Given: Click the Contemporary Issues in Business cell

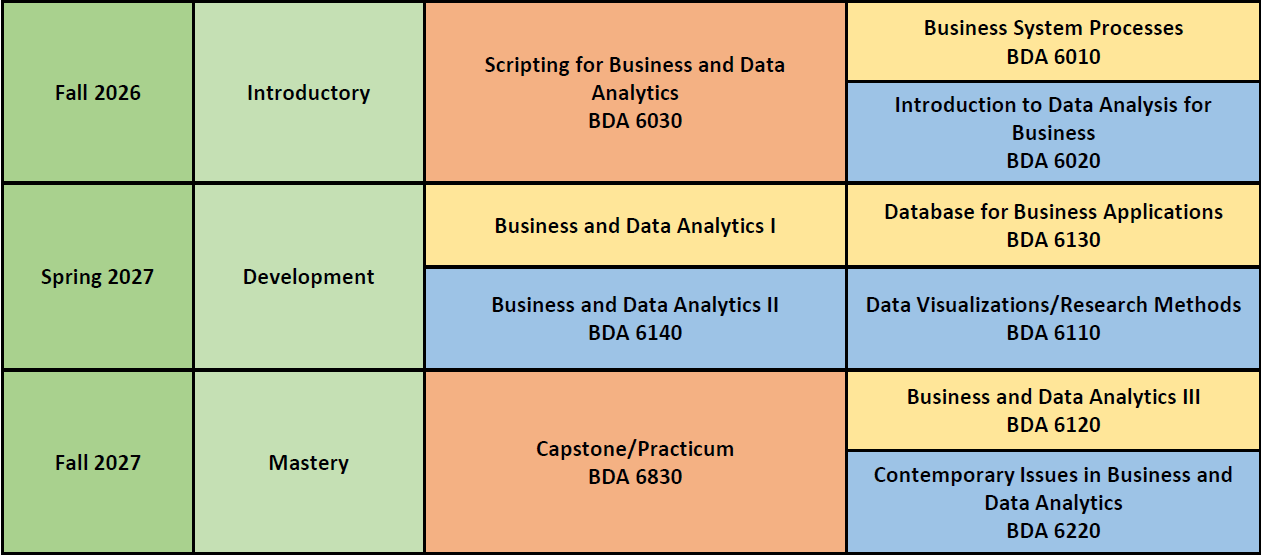Looking at the screenshot, I should (x=1053, y=502).
